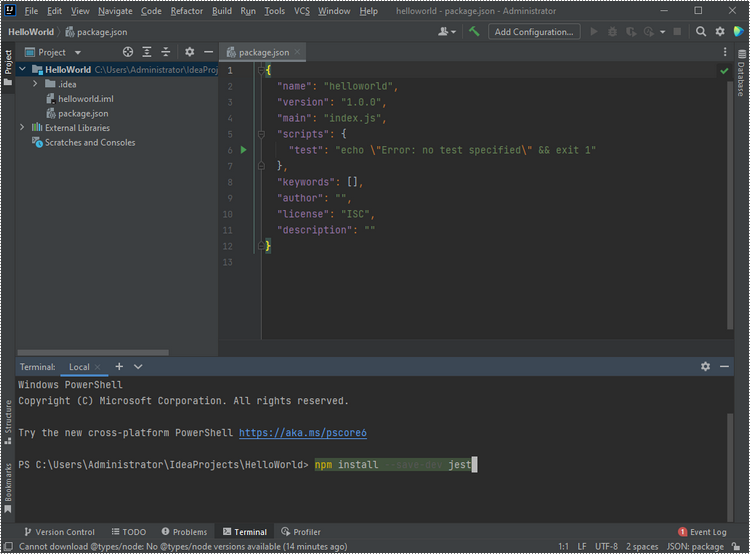Screen dimensions: 750x554
Task: Open the Build menu
Action: 222,11
